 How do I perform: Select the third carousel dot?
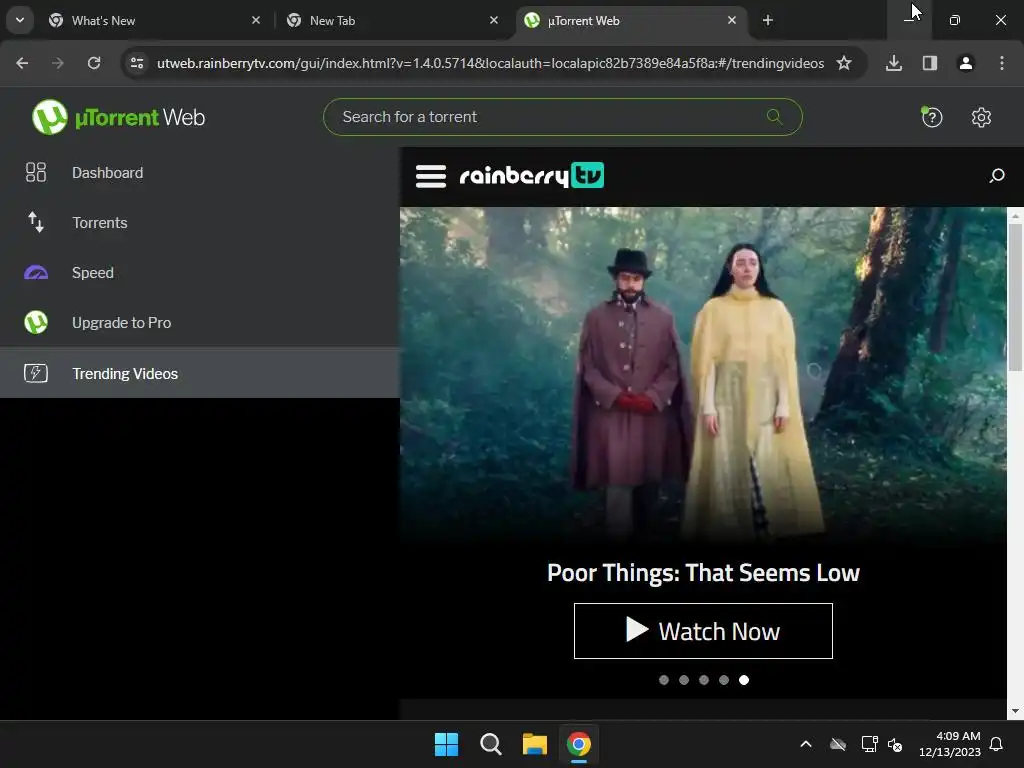click(x=703, y=680)
